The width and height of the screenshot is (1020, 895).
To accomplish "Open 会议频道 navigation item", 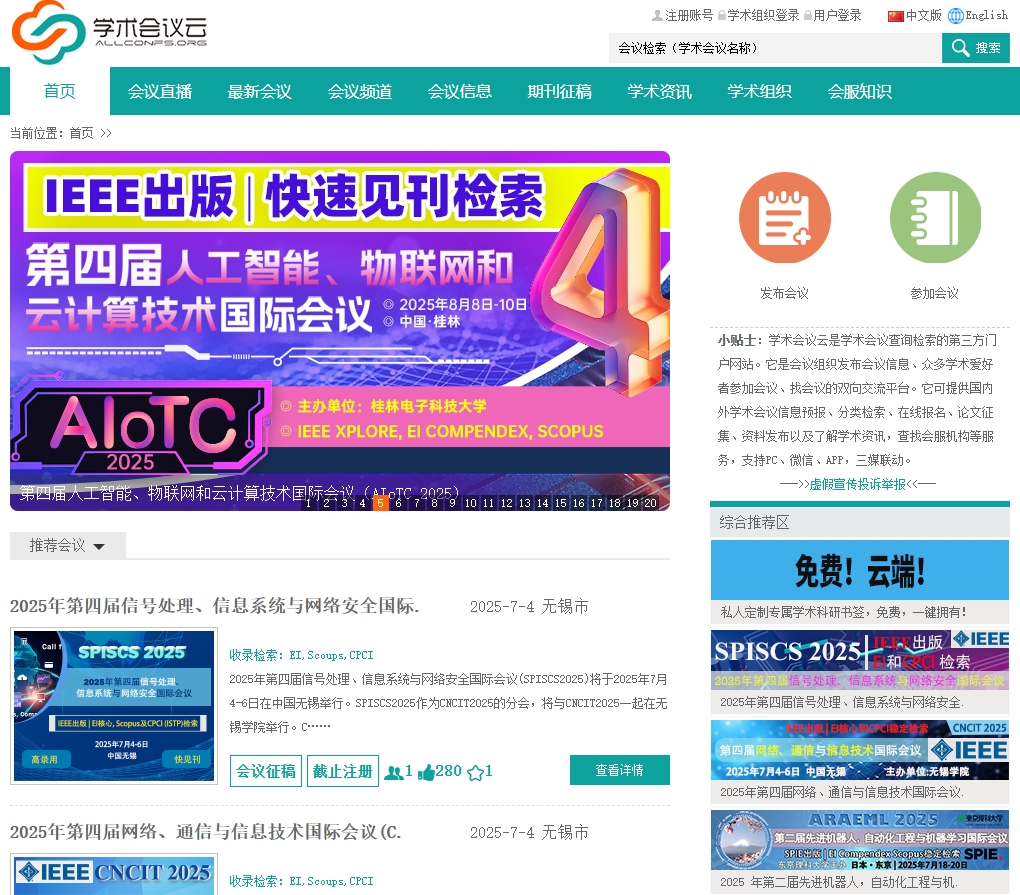I will [360, 92].
